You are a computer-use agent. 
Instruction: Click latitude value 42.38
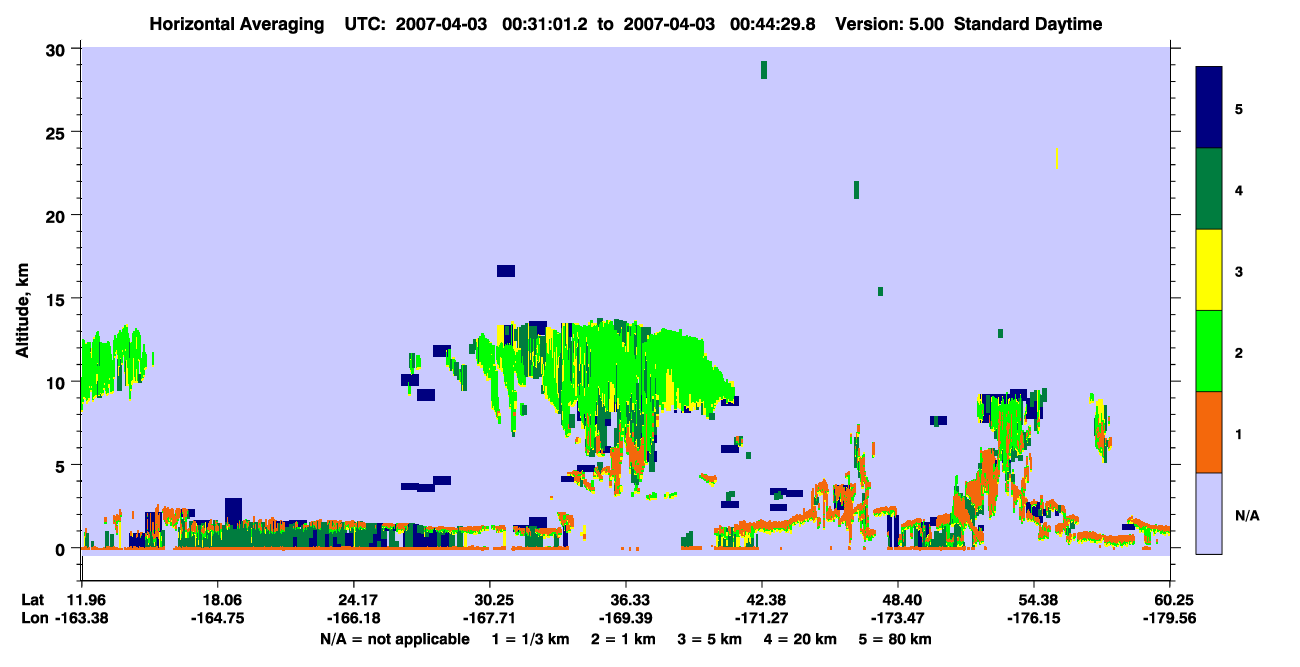click(x=762, y=600)
